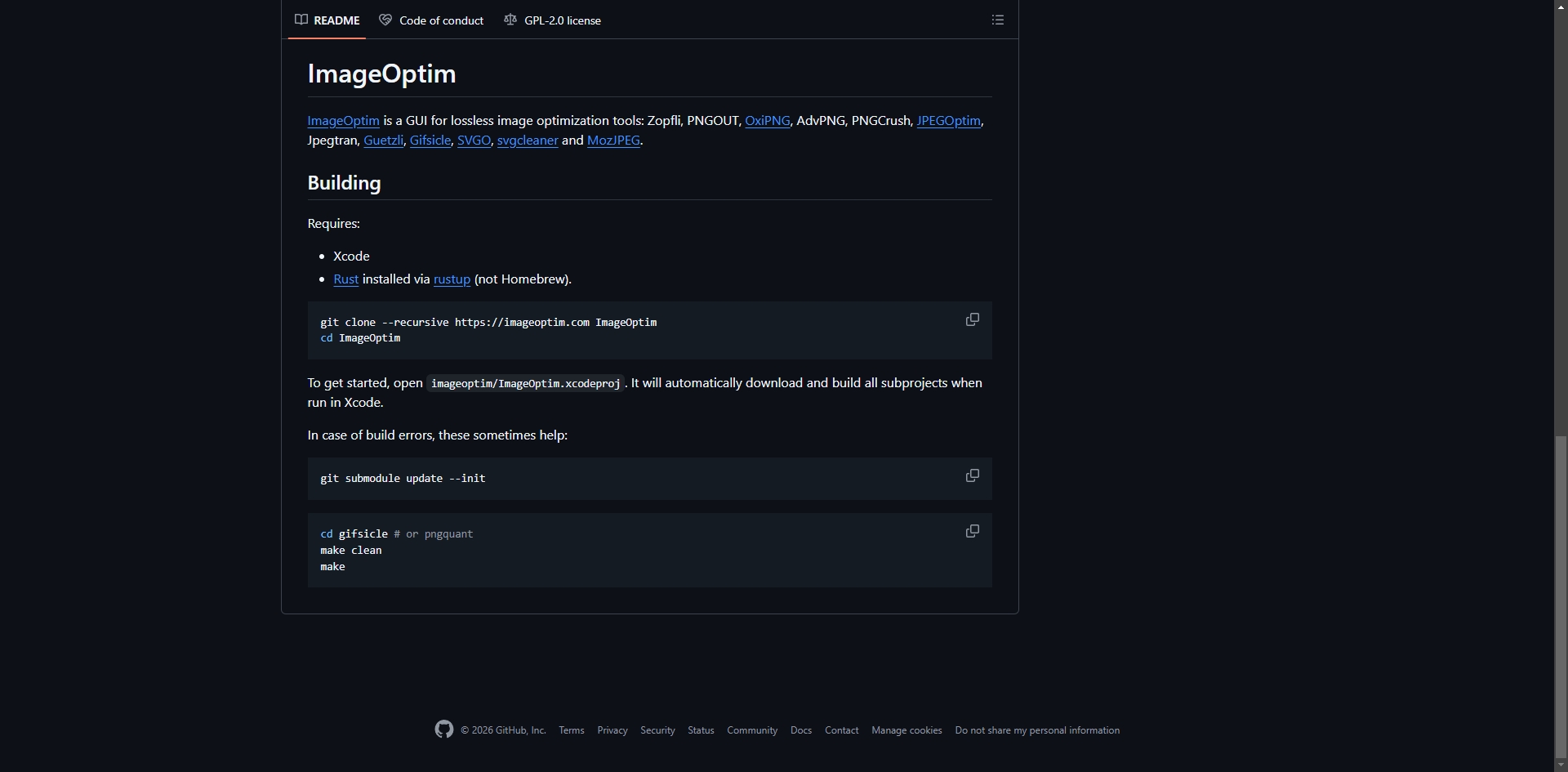Click the '© 2026 GitHub, Inc.' text
Viewport: 1568px width, 772px height.
pyautogui.click(x=503, y=730)
